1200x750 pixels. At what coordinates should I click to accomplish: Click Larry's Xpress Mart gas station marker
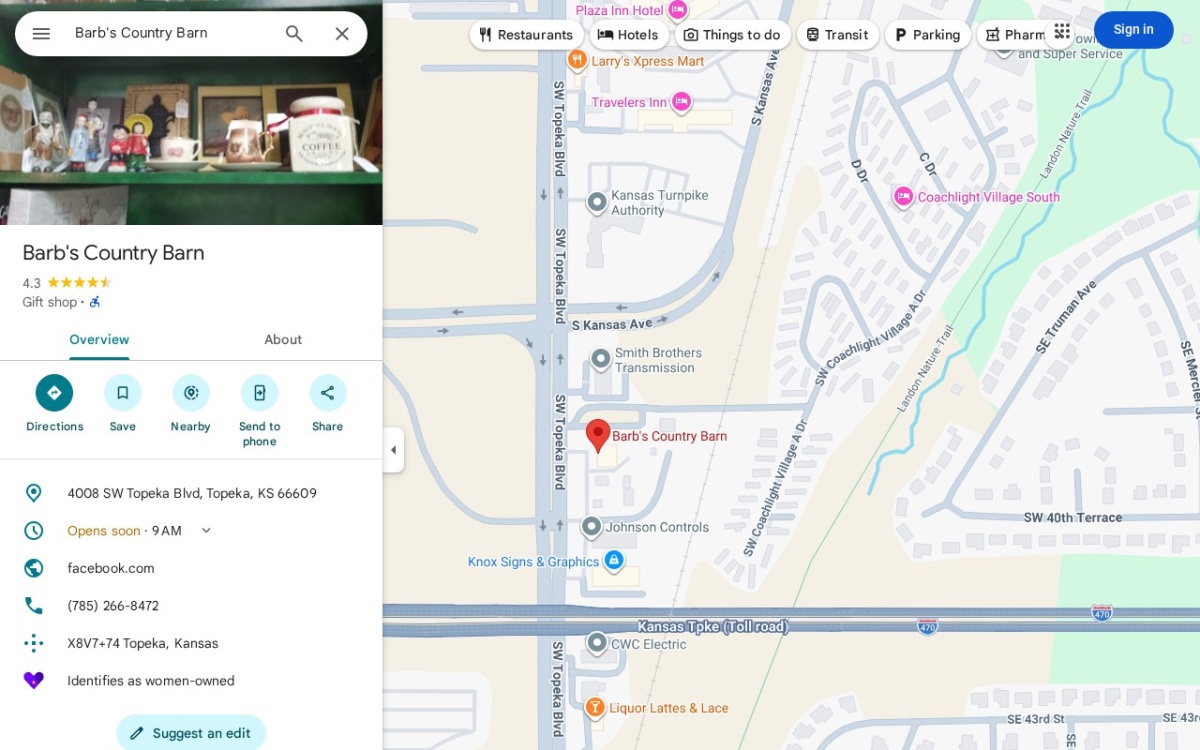(577, 61)
